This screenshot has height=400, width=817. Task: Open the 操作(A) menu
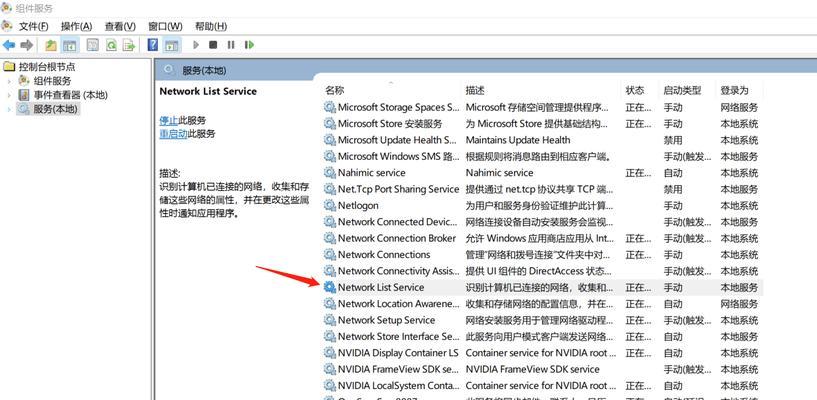pyautogui.click(x=76, y=26)
